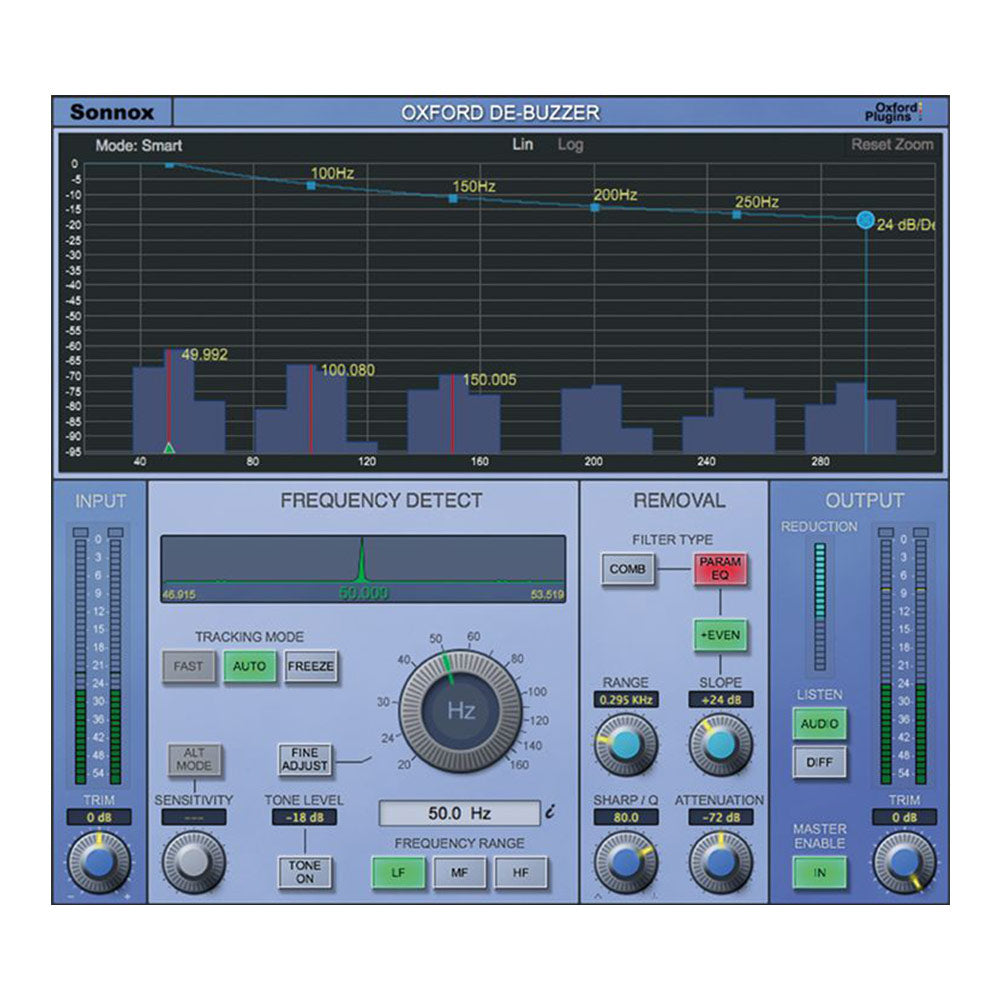Switch the graph to Lin view

click(525, 144)
